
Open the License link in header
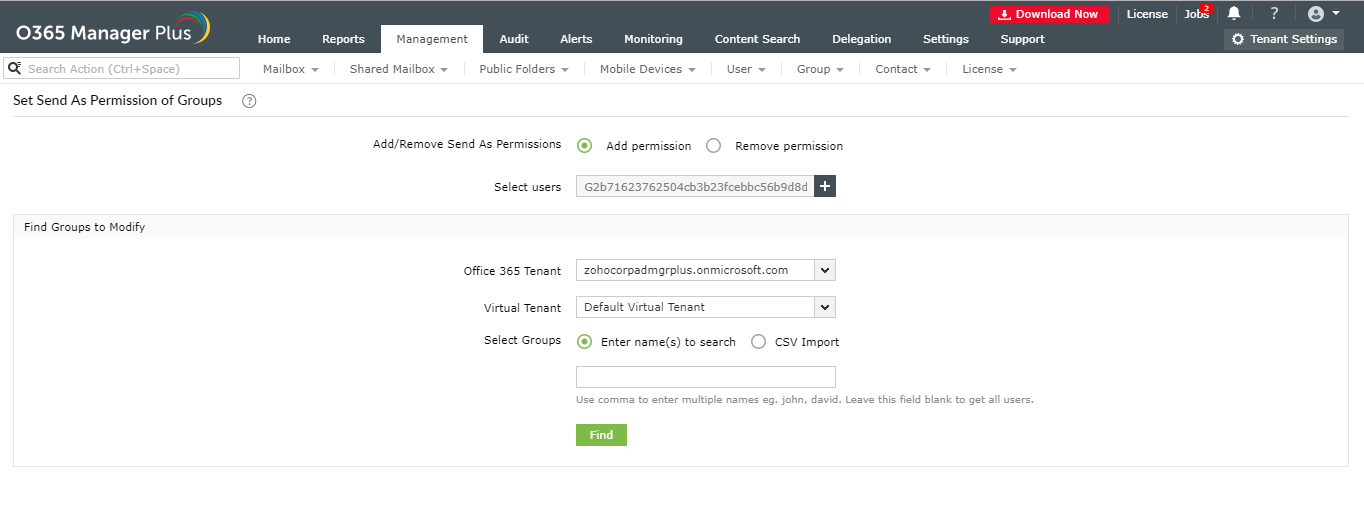click(x=1147, y=14)
